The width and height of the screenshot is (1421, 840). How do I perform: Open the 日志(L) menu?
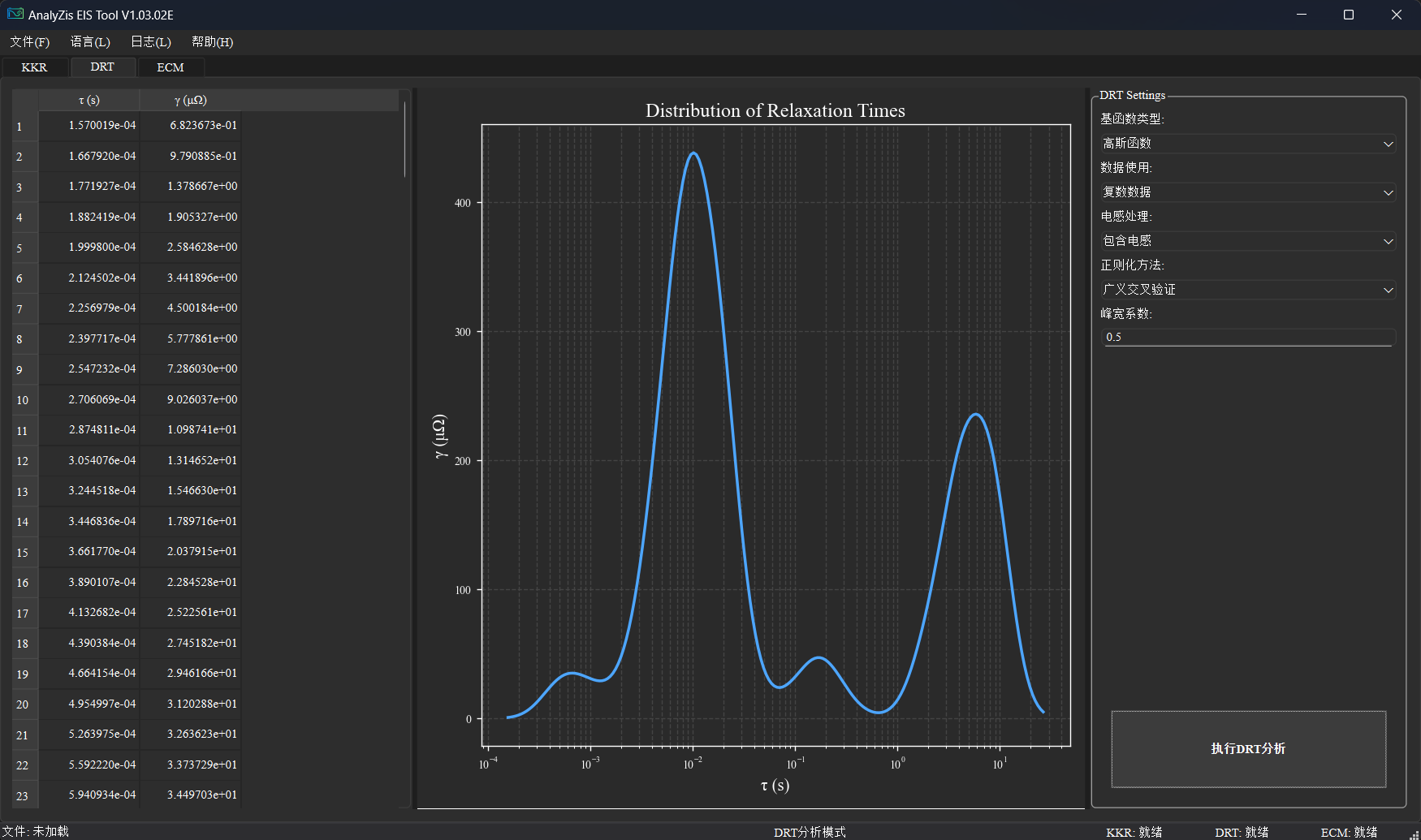pyautogui.click(x=151, y=42)
